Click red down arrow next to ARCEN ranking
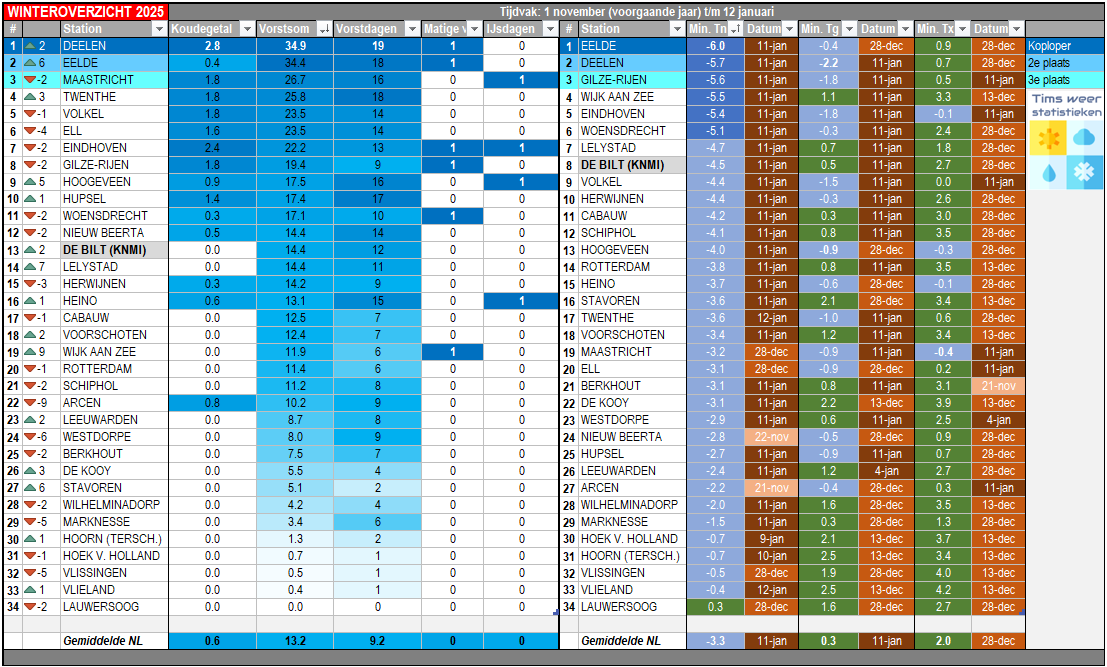This screenshot has width=1107, height=667. [30, 403]
